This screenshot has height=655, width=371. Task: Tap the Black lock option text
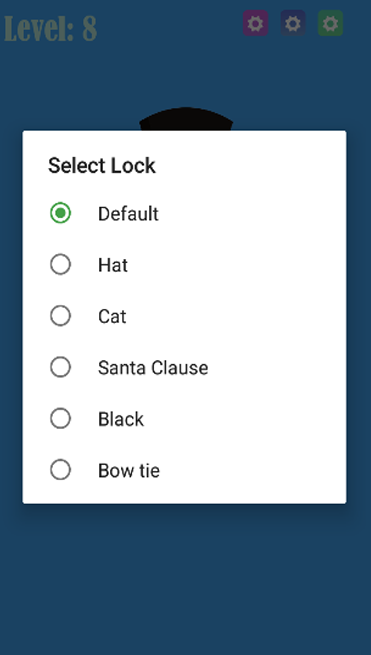click(121, 419)
